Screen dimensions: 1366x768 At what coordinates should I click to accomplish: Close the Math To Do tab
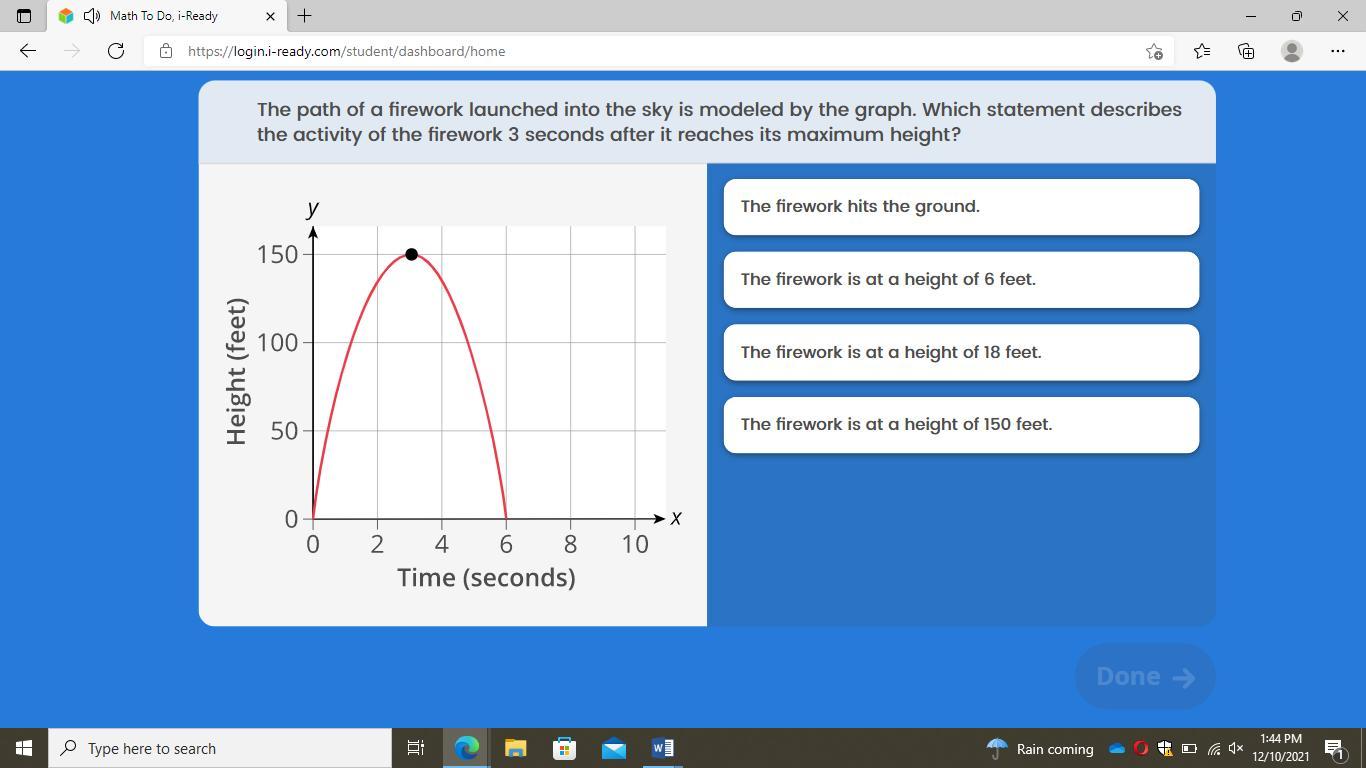(x=270, y=16)
